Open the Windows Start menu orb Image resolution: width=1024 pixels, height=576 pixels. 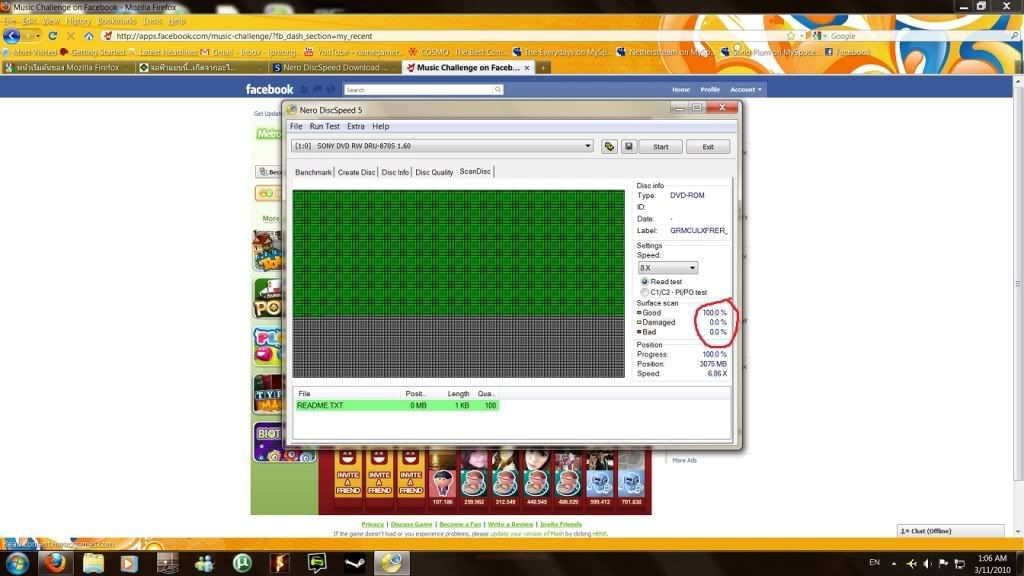coord(17,563)
